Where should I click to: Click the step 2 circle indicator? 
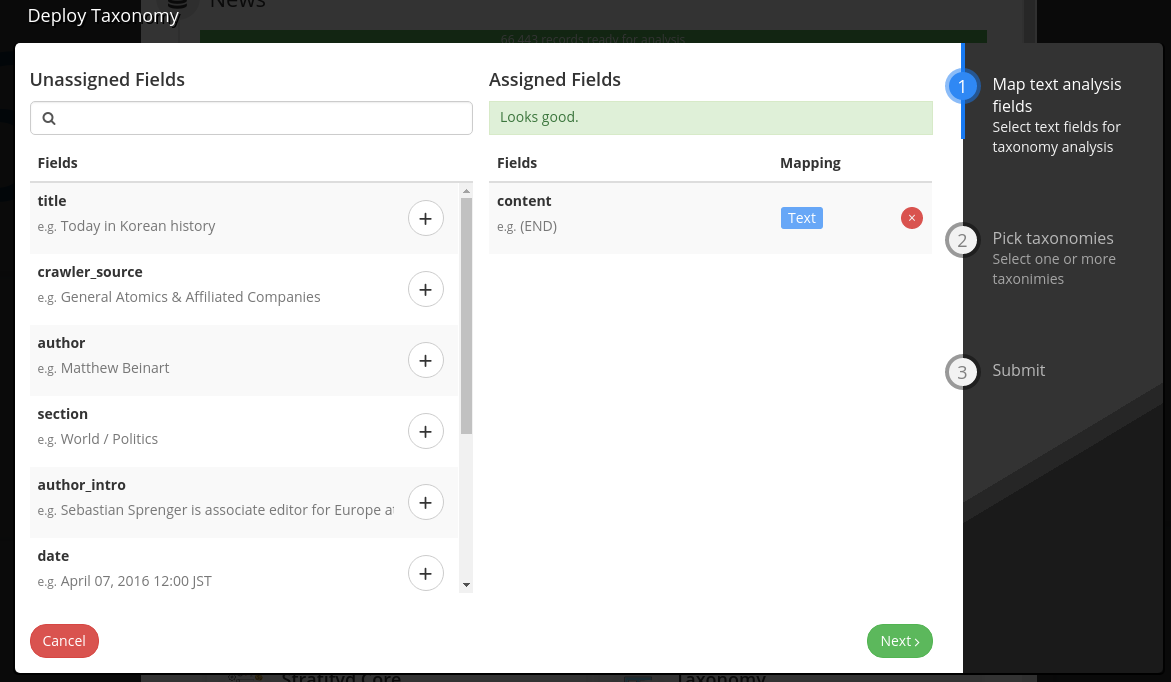[x=962, y=241]
